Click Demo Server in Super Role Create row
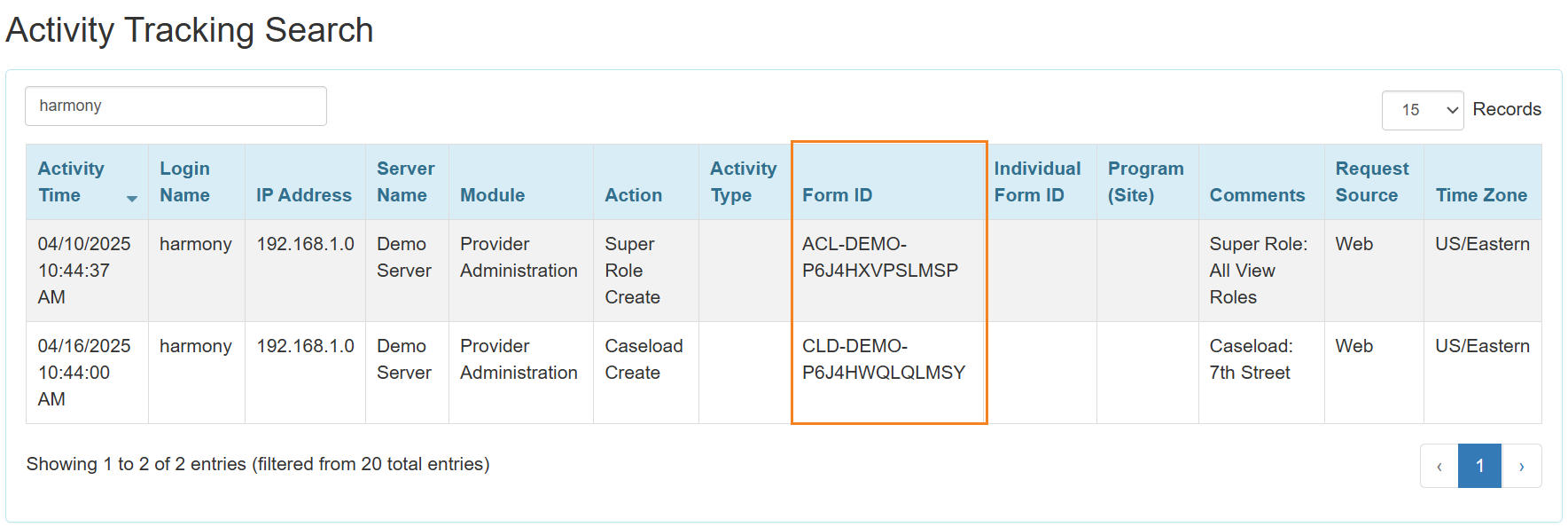 pos(404,257)
